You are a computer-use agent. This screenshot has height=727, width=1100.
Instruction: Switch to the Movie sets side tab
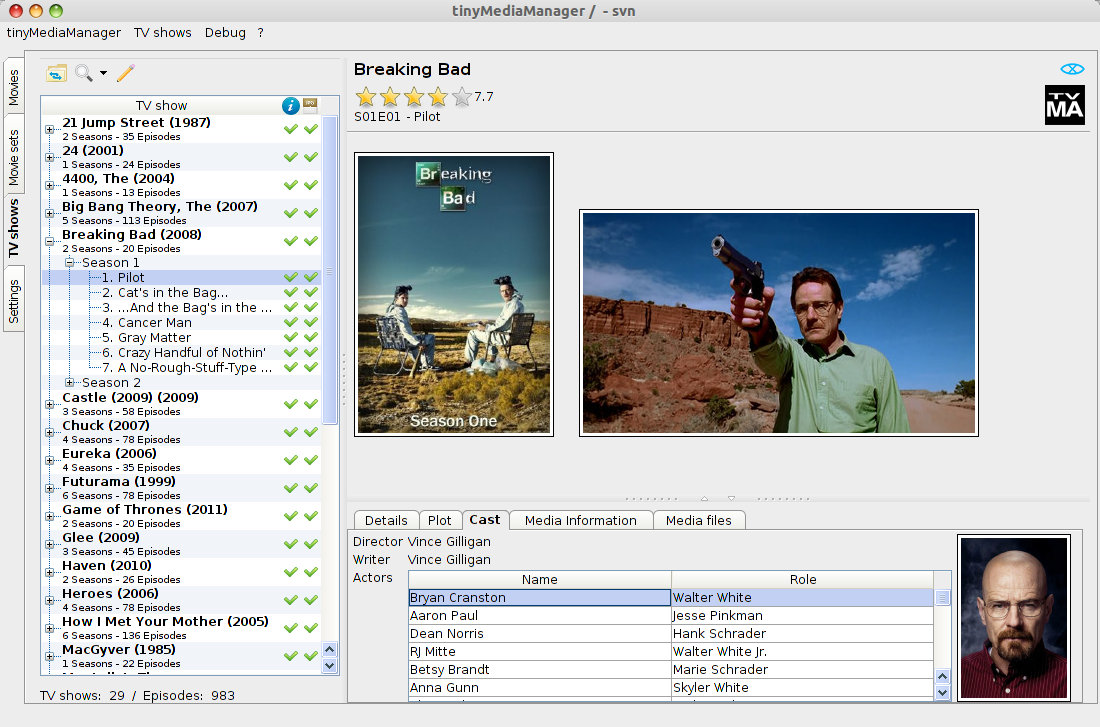[x=14, y=157]
